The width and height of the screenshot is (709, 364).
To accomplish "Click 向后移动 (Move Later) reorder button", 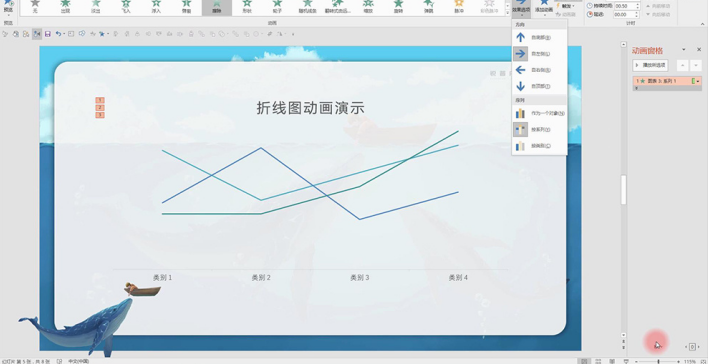I will click(x=657, y=14).
